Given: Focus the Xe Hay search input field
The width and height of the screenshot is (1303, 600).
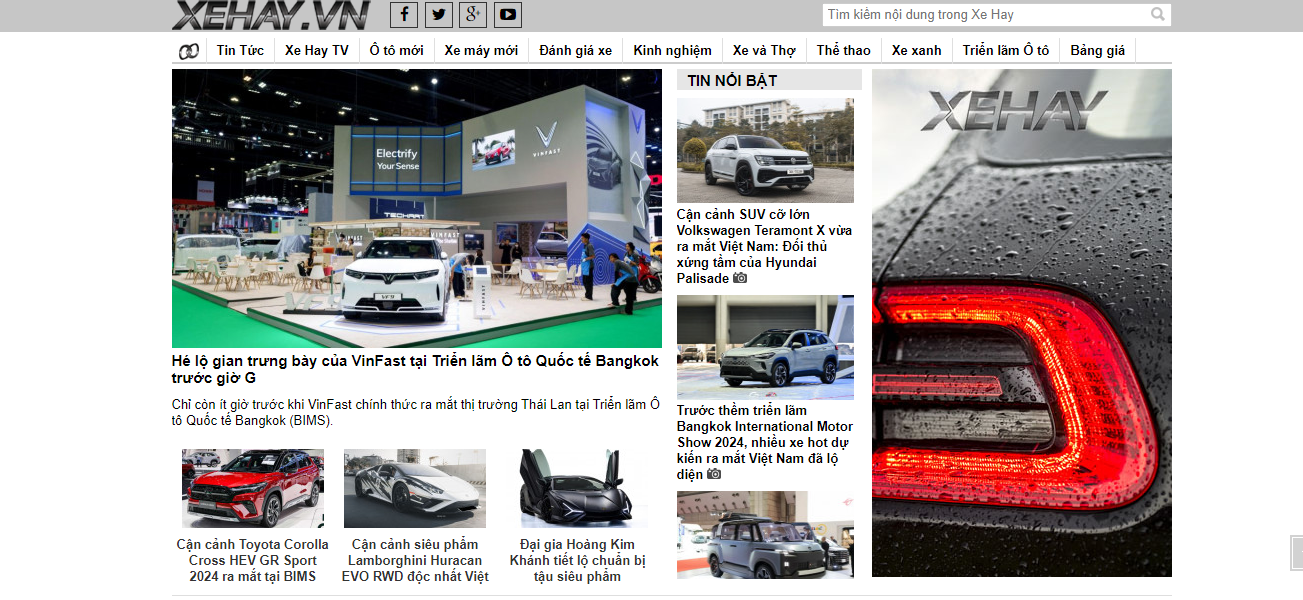Looking at the screenshot, I should click(985, 15).
